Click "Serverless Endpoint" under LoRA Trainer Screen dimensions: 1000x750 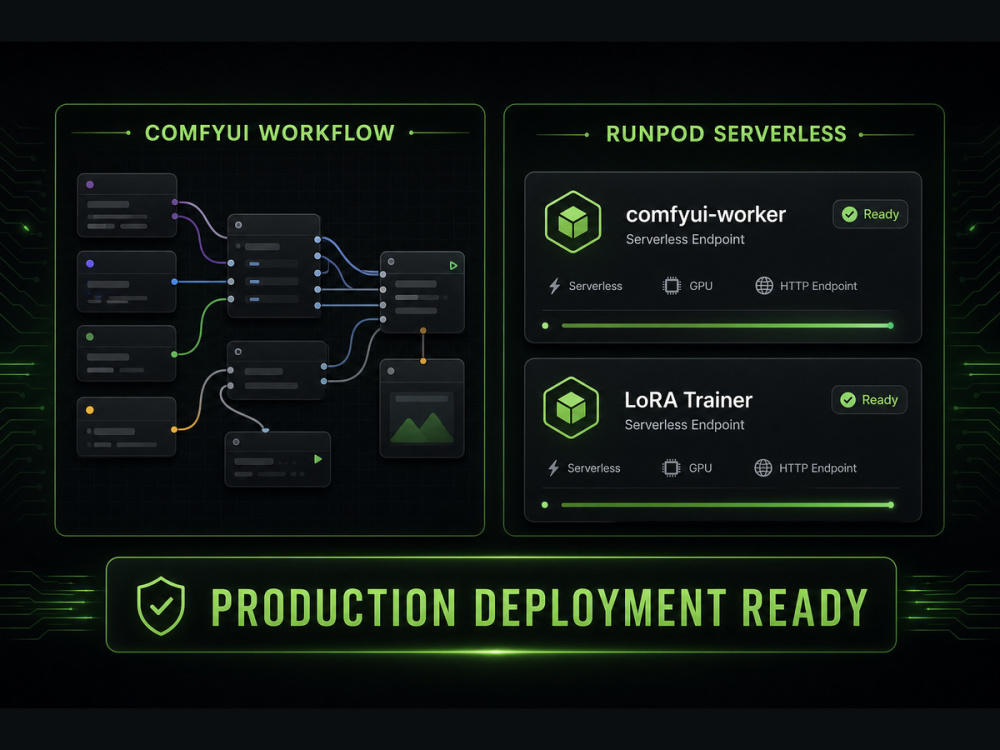[684, 425]
